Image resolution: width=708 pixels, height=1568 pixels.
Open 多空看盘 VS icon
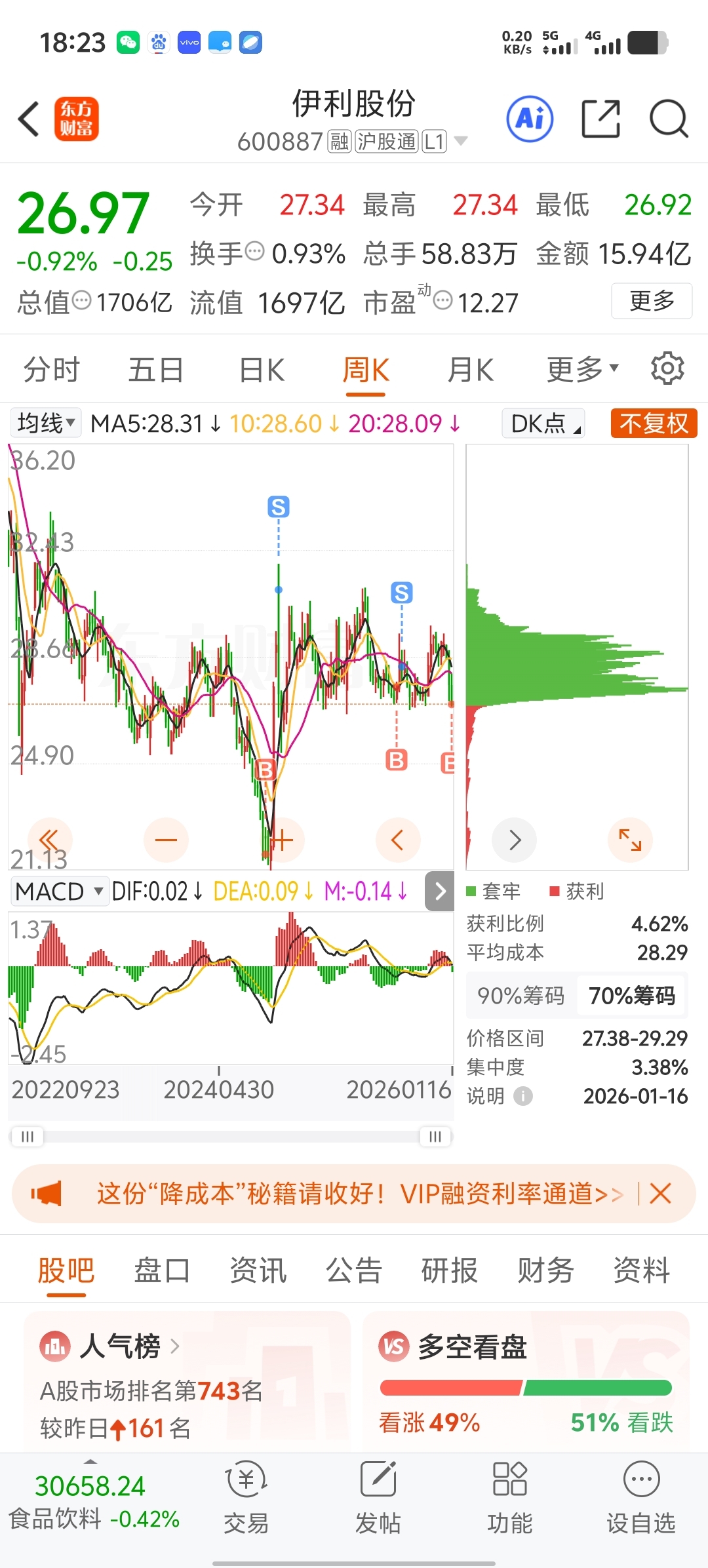(393, 1347)
